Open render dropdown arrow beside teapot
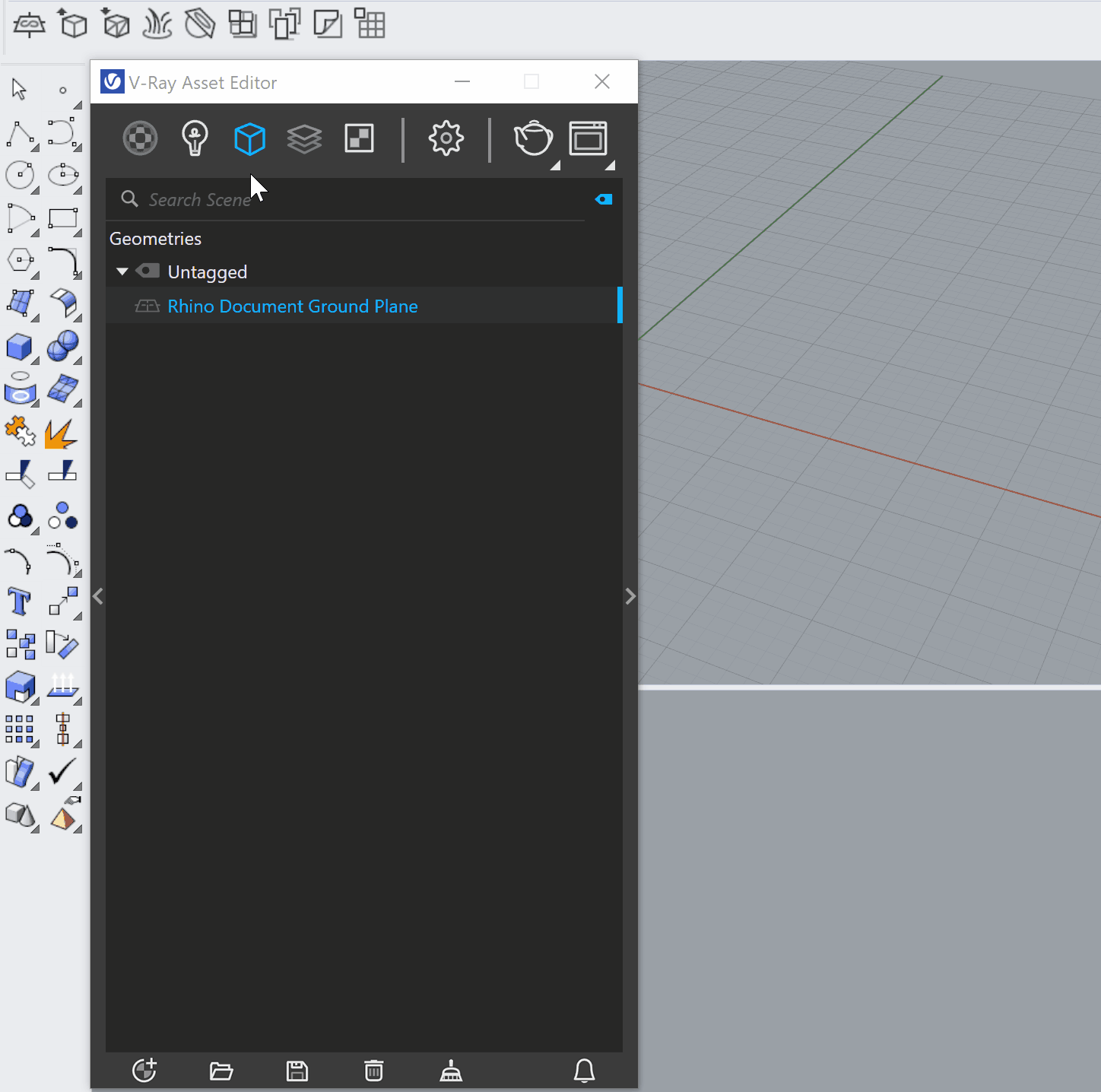The width and height of the screenshot is (1101, 1092). pos(556,165)
